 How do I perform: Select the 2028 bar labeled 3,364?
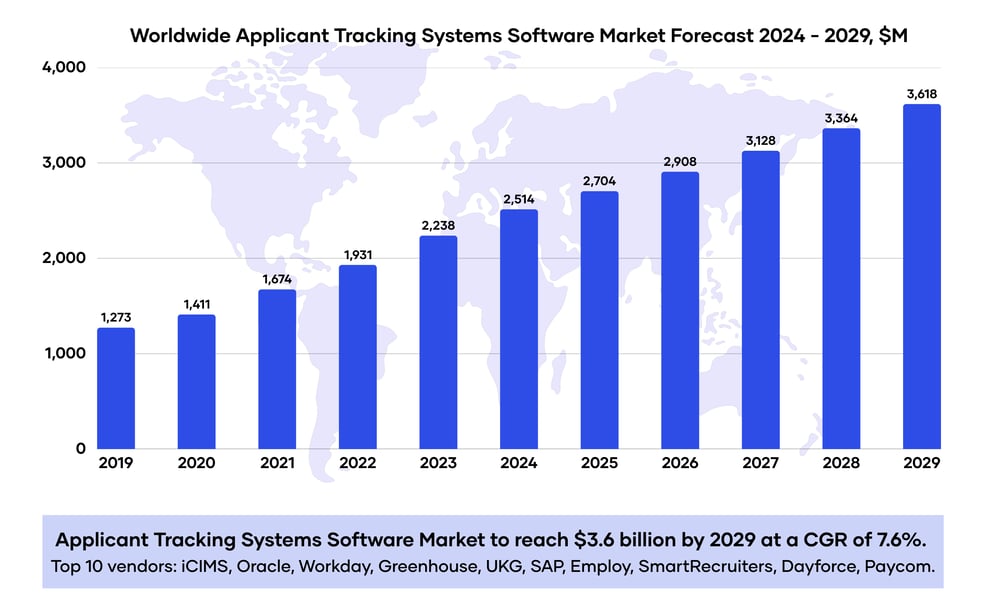pos(841,288)
